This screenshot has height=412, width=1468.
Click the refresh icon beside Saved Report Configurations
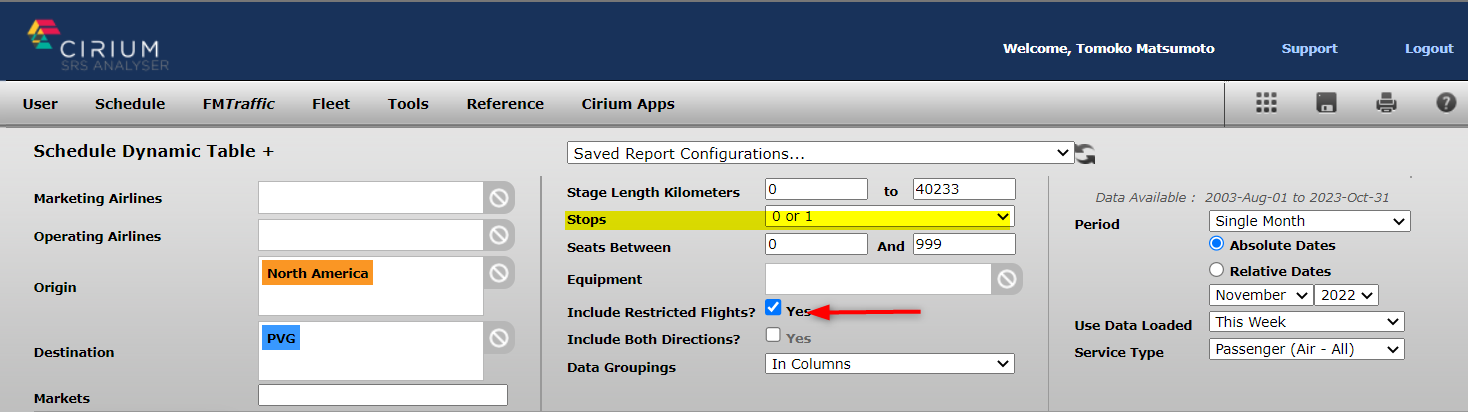coord(1086,154)
